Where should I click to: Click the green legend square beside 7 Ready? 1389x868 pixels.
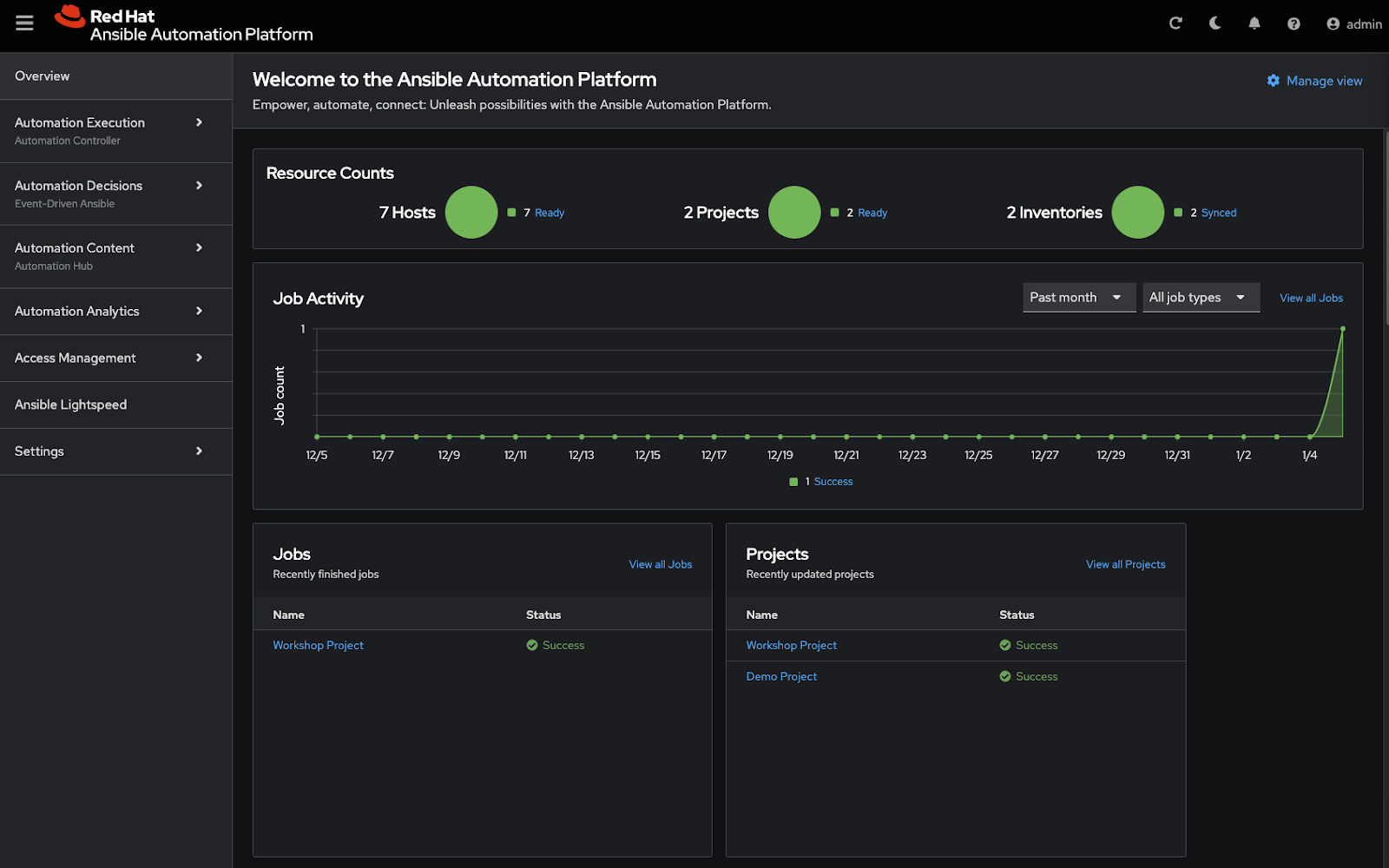click(x=511, y=213)
